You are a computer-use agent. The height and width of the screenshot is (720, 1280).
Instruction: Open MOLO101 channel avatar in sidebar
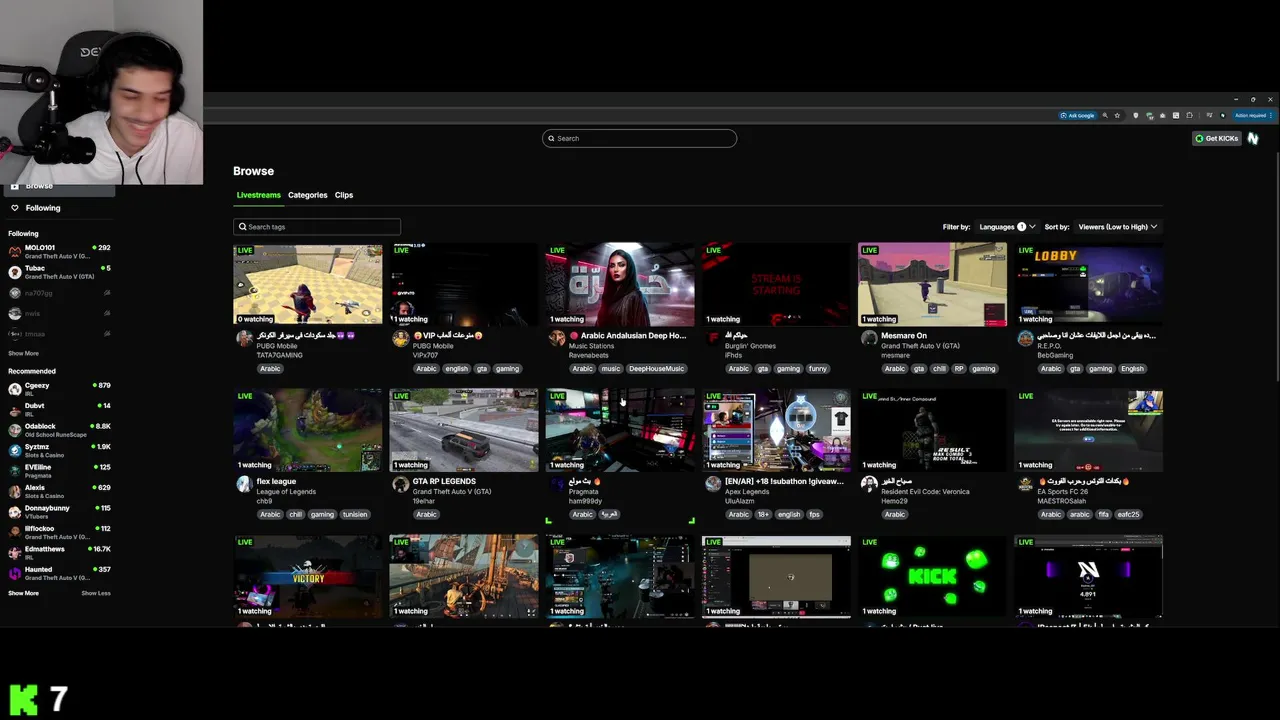tap(15, 251)
